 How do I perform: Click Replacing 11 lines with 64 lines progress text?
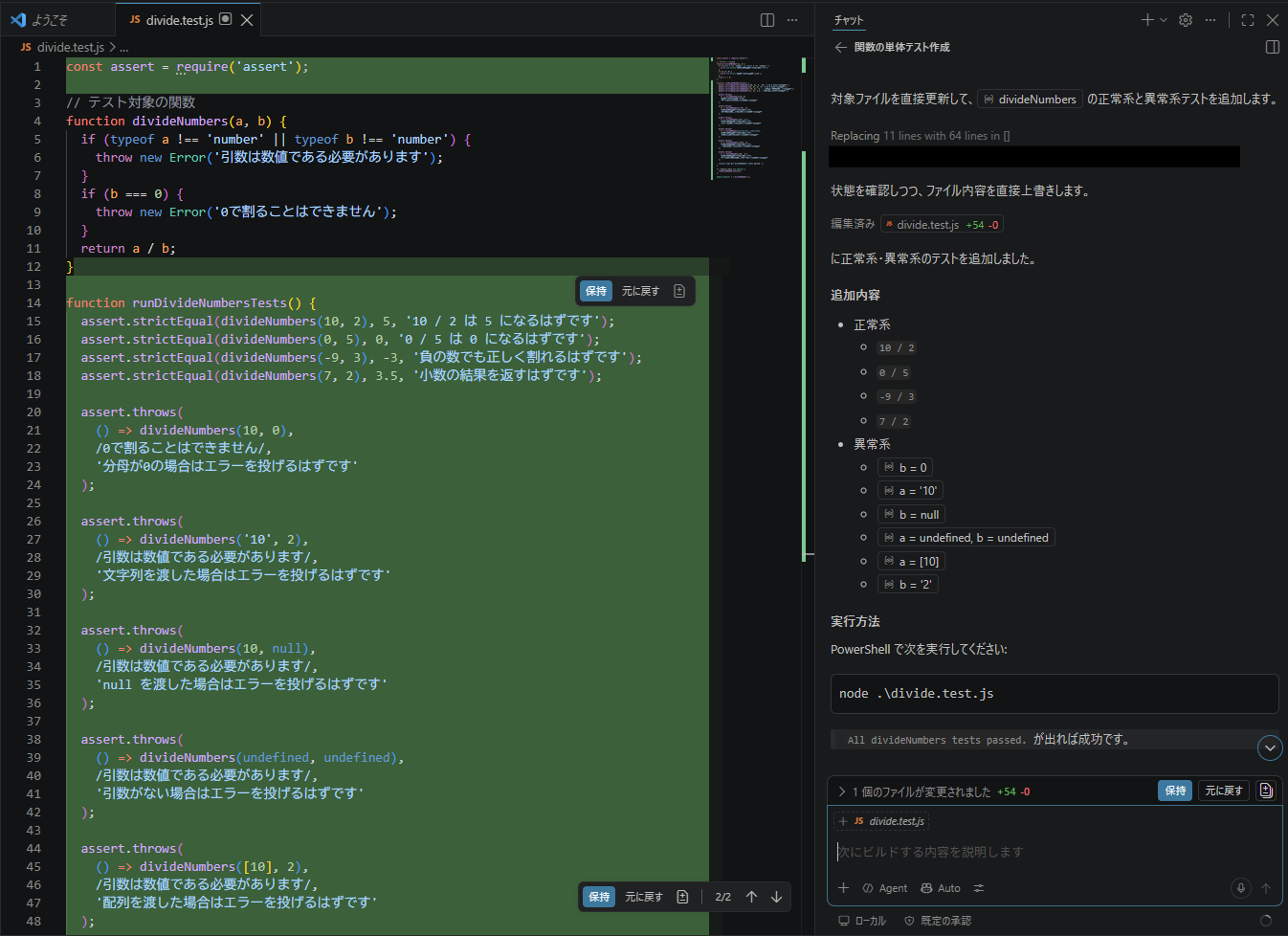(x=920, y=136)
